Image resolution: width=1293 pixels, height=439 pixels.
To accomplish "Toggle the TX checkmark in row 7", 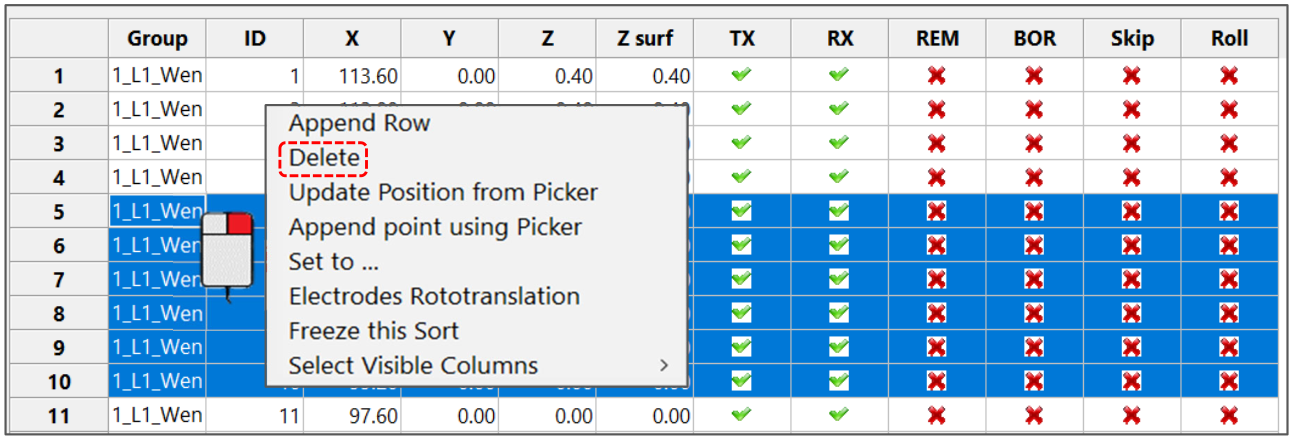I will tap(741, 279).
